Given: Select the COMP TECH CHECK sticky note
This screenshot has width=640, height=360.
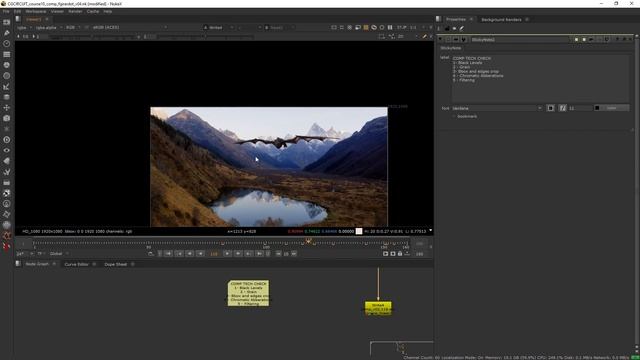Looking at the screenshot, I should [x=248, y=293].
